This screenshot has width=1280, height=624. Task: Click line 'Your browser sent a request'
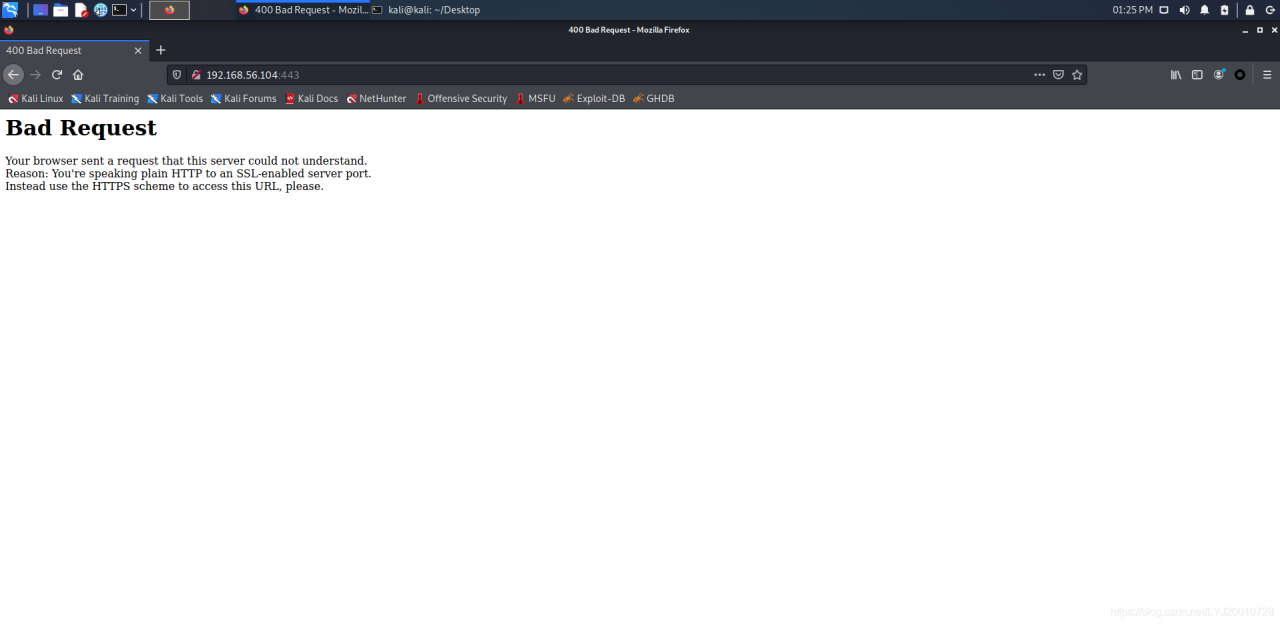[x=186, y=161]
